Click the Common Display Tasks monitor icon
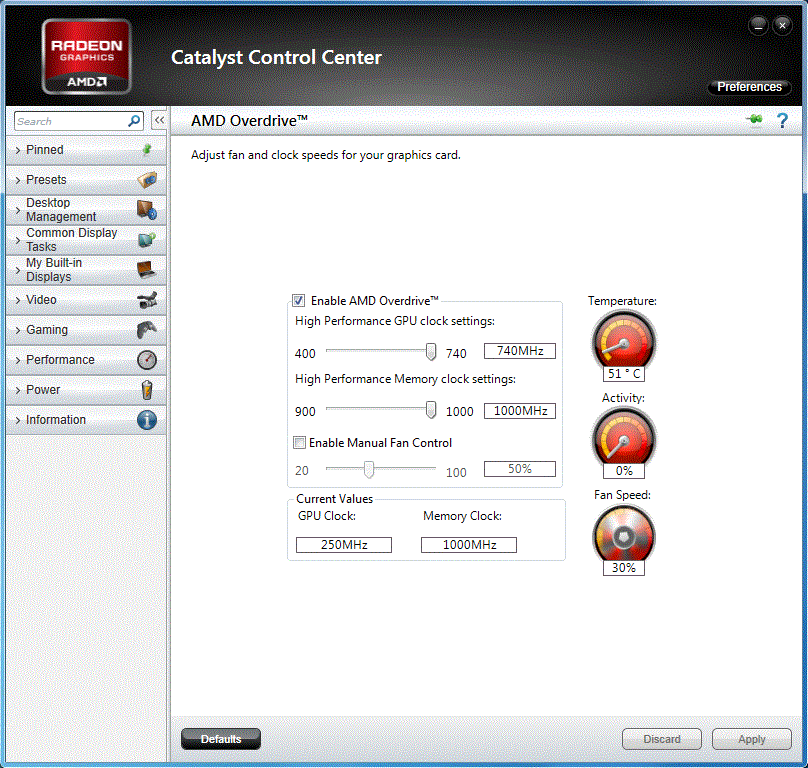 [147, 240]
